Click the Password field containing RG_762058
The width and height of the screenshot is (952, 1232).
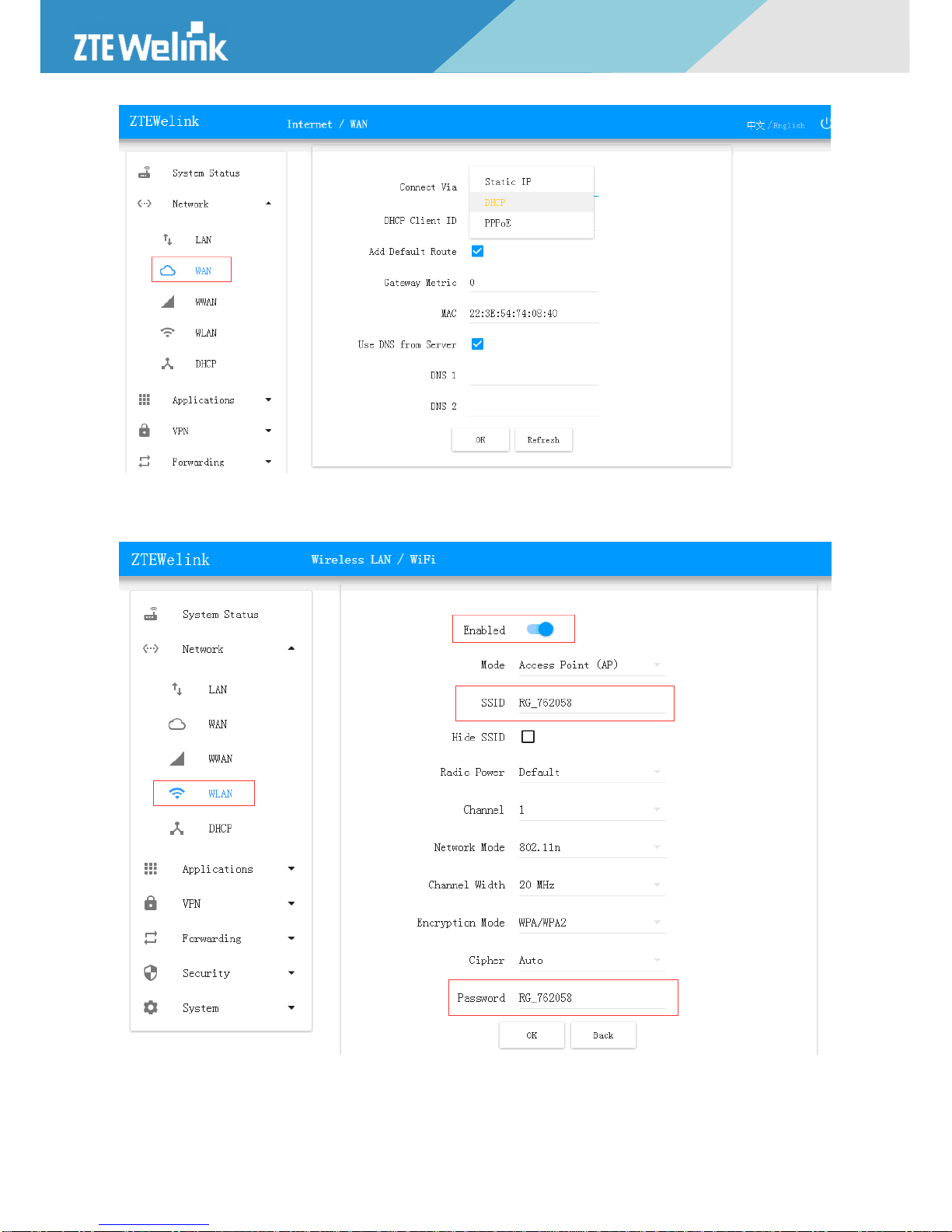592,998
